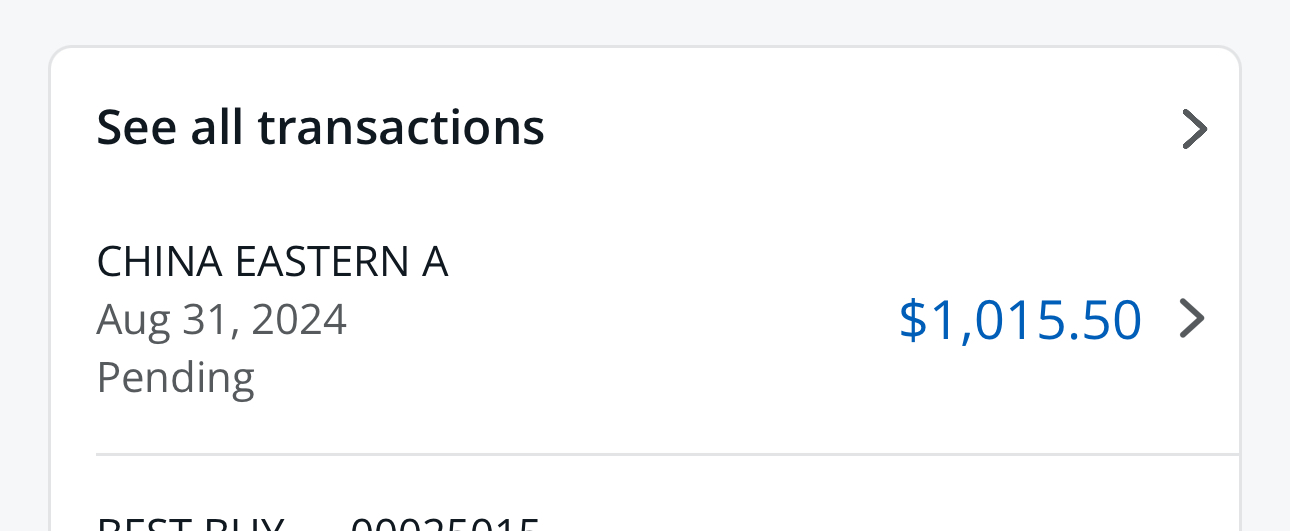Click the word "See" in the card heading
Screen dimensions: 1290x531
point(135,128)
